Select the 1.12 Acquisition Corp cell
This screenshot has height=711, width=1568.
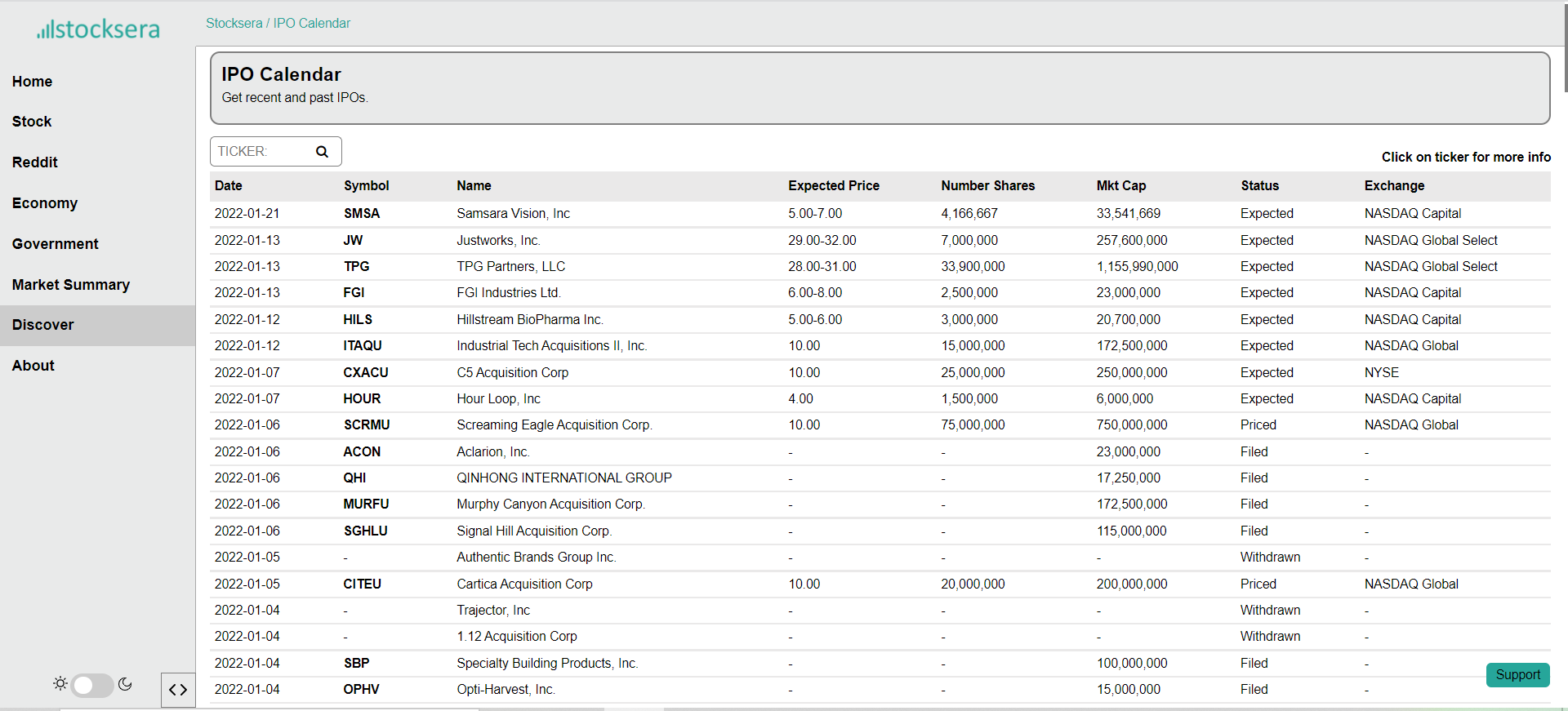pyautogui.click(x=517, y=637)
